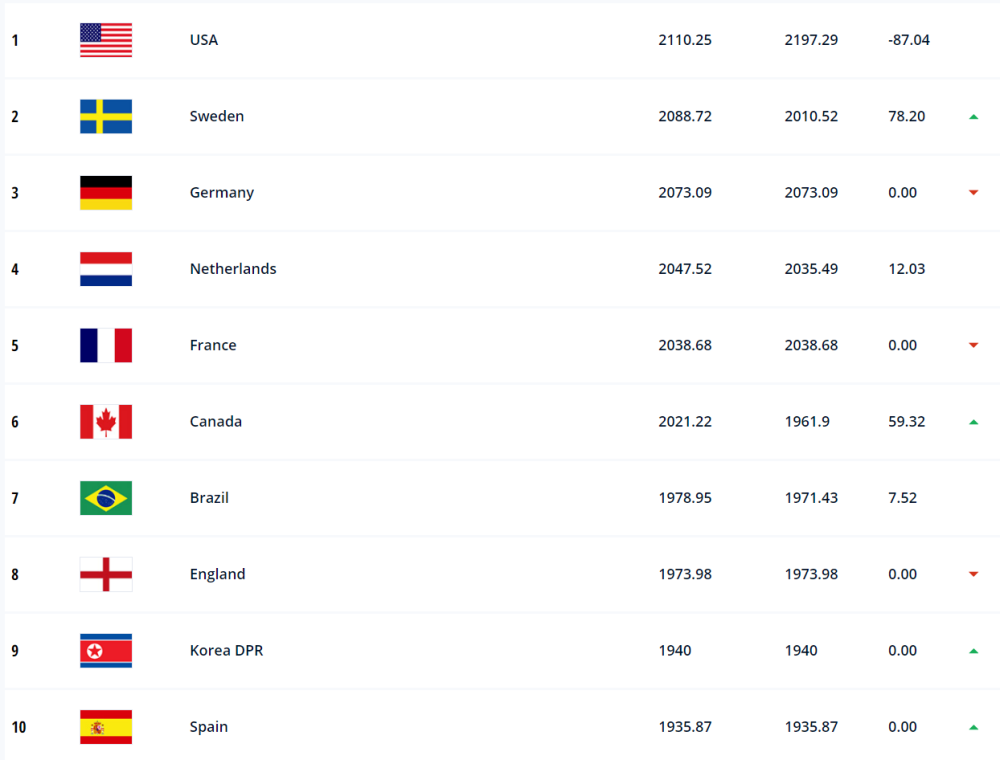1000x760 pixels.
Task: Open the Sweden team link
Action: point(217,116)
